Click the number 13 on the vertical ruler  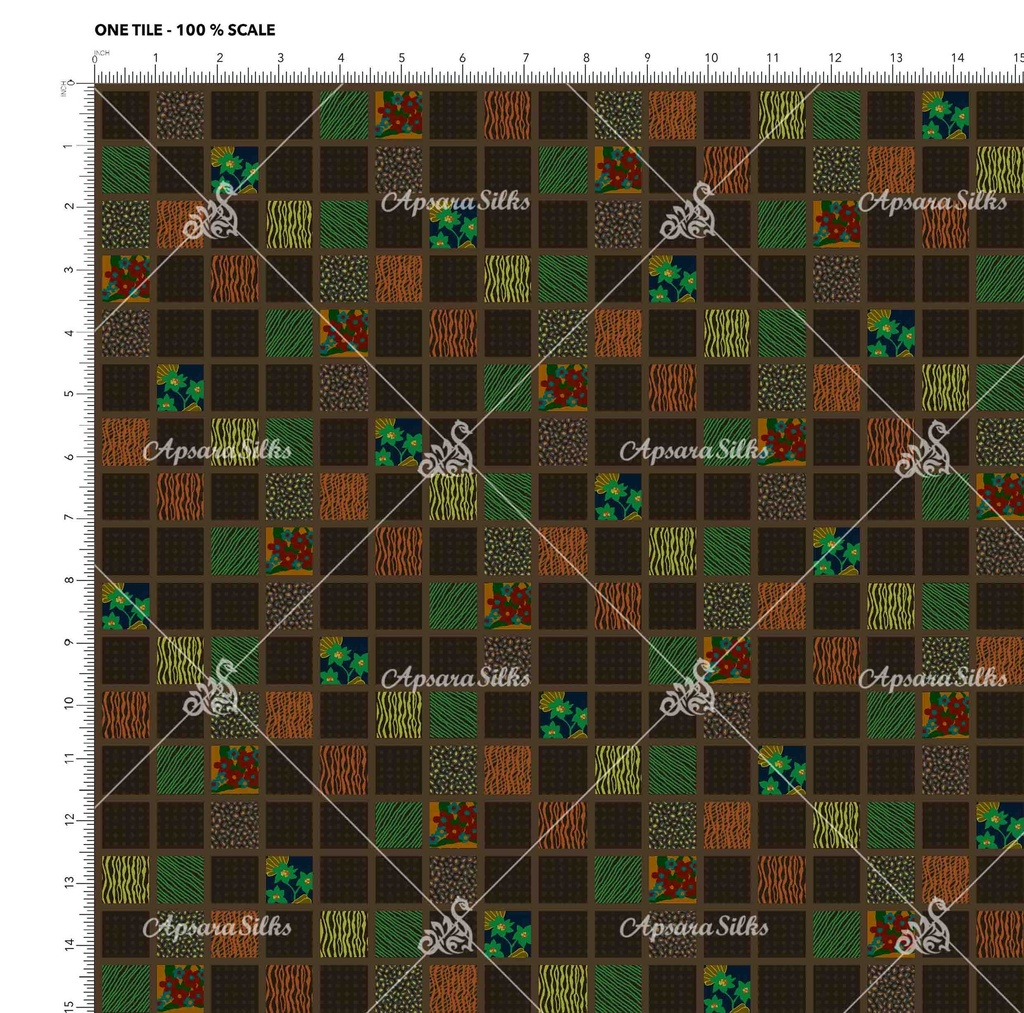[68, 883]
